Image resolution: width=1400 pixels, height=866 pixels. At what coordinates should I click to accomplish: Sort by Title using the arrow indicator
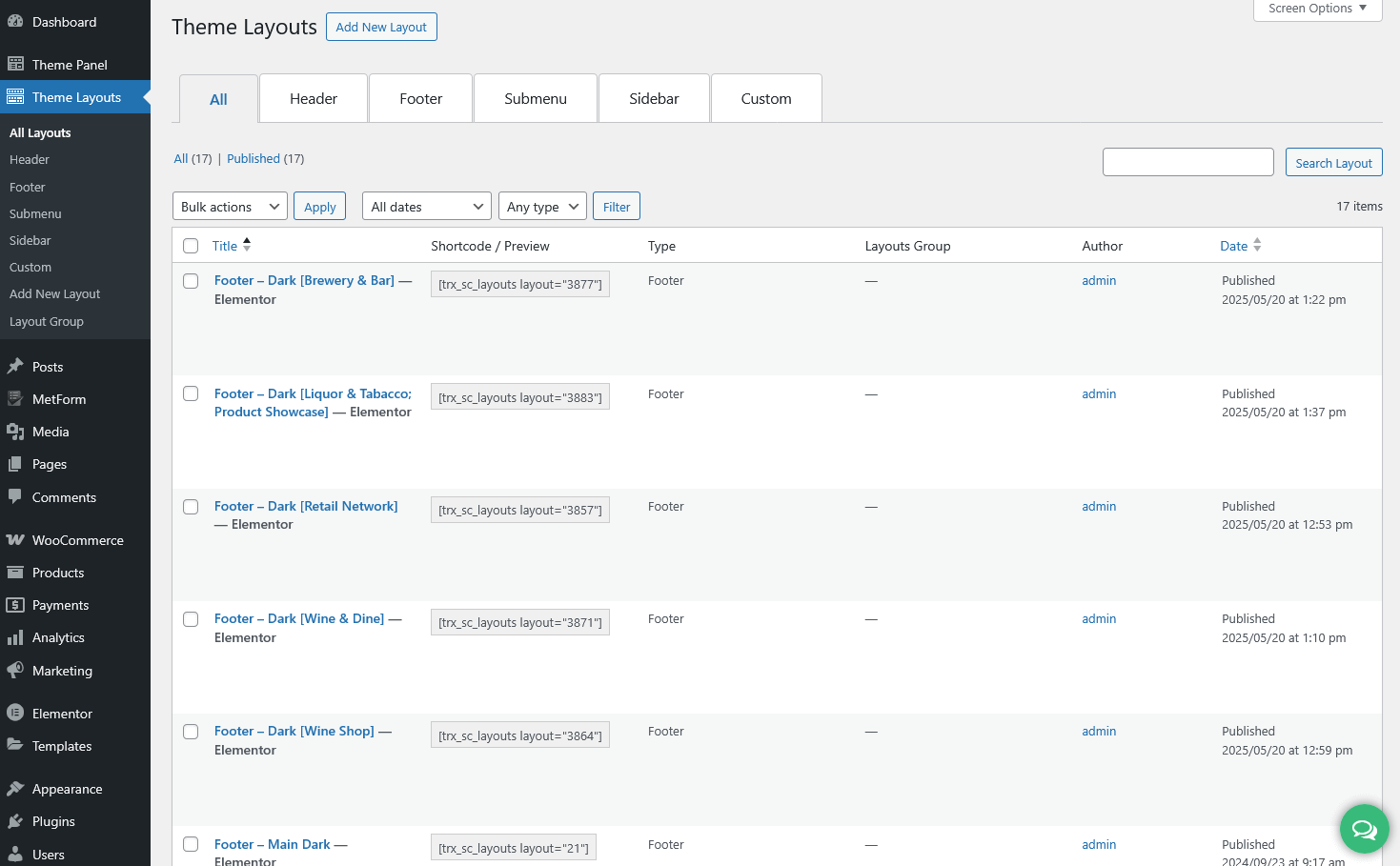pos(247,245)
